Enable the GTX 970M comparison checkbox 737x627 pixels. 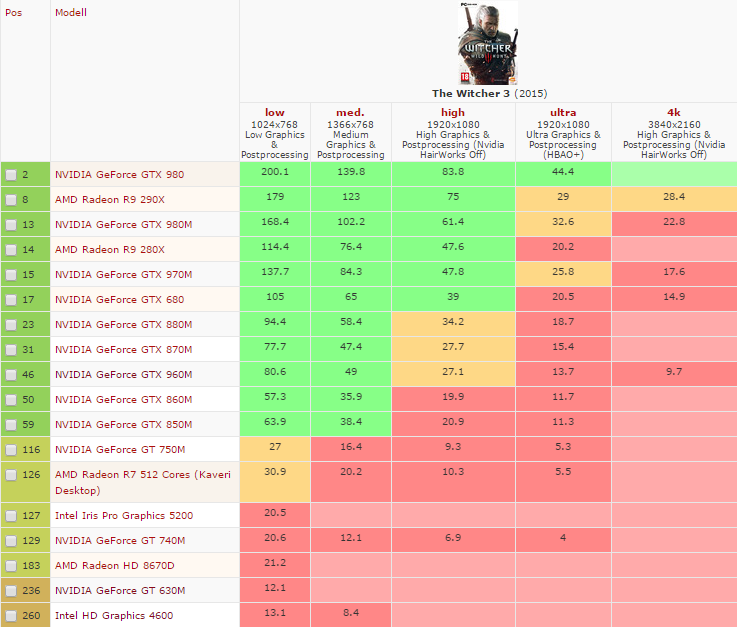(x=11, y=274)
